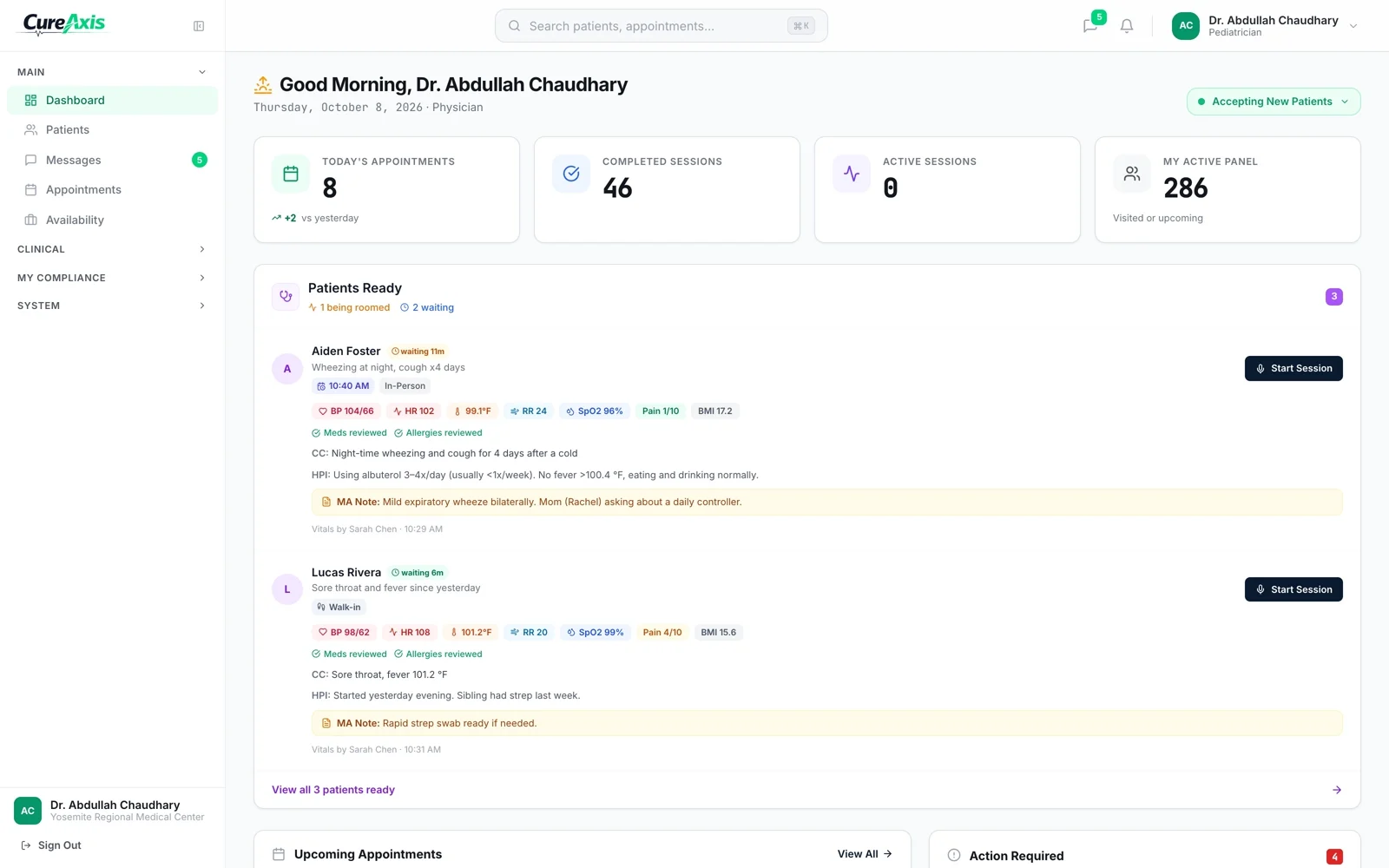1389x868 pixels.
Task: Focus the Search patients, appointments field
Action: [x=661, y=26]
